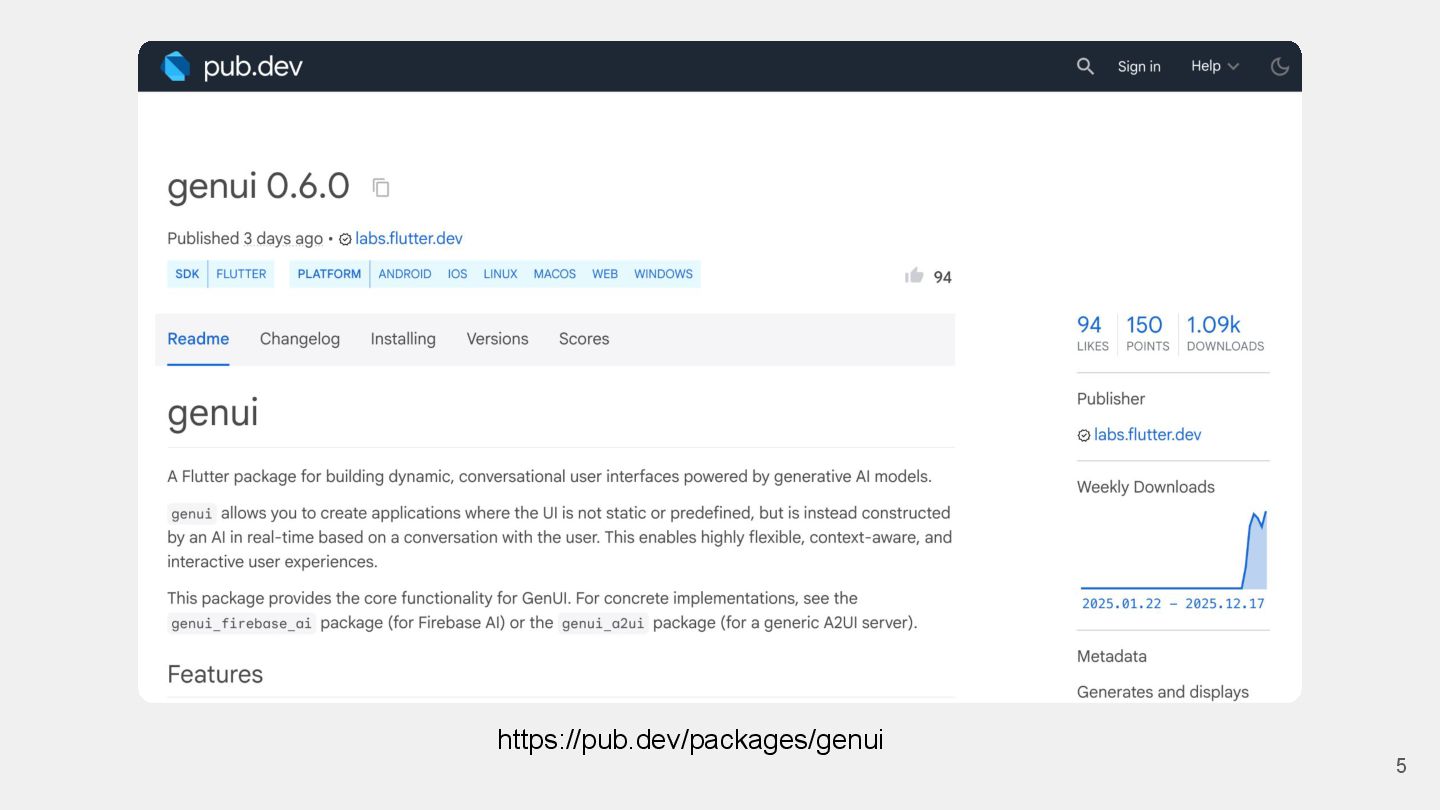The height and width of the screenshot is (810, 1440).
Task: Click the pub.dev Dart logo
Action: click(x=177, y=66)
